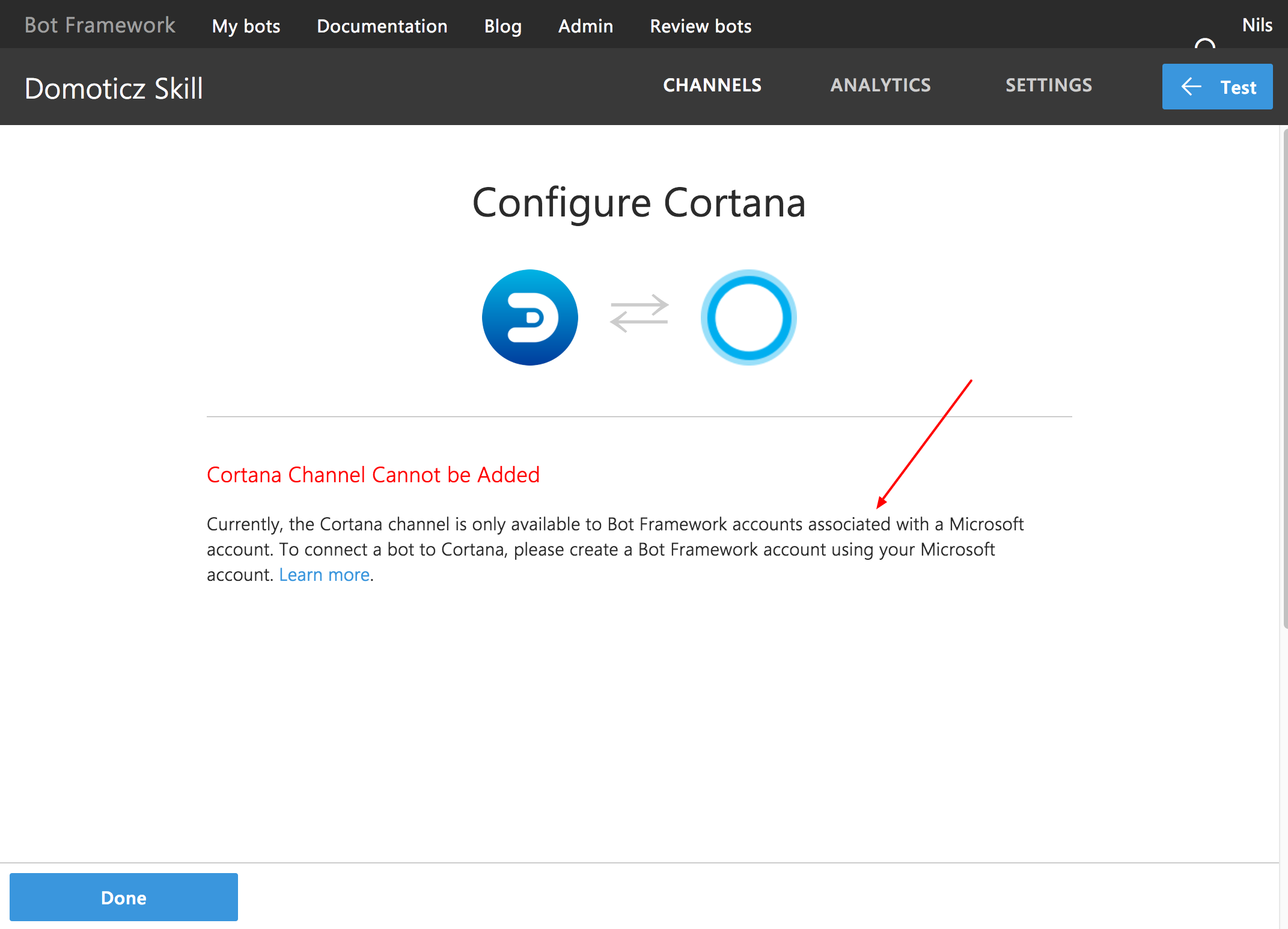Image resolution: width=1288 pixels, height=929 pixels.
Task: Open the ANALYTICS tab
Action: [880, 85]
